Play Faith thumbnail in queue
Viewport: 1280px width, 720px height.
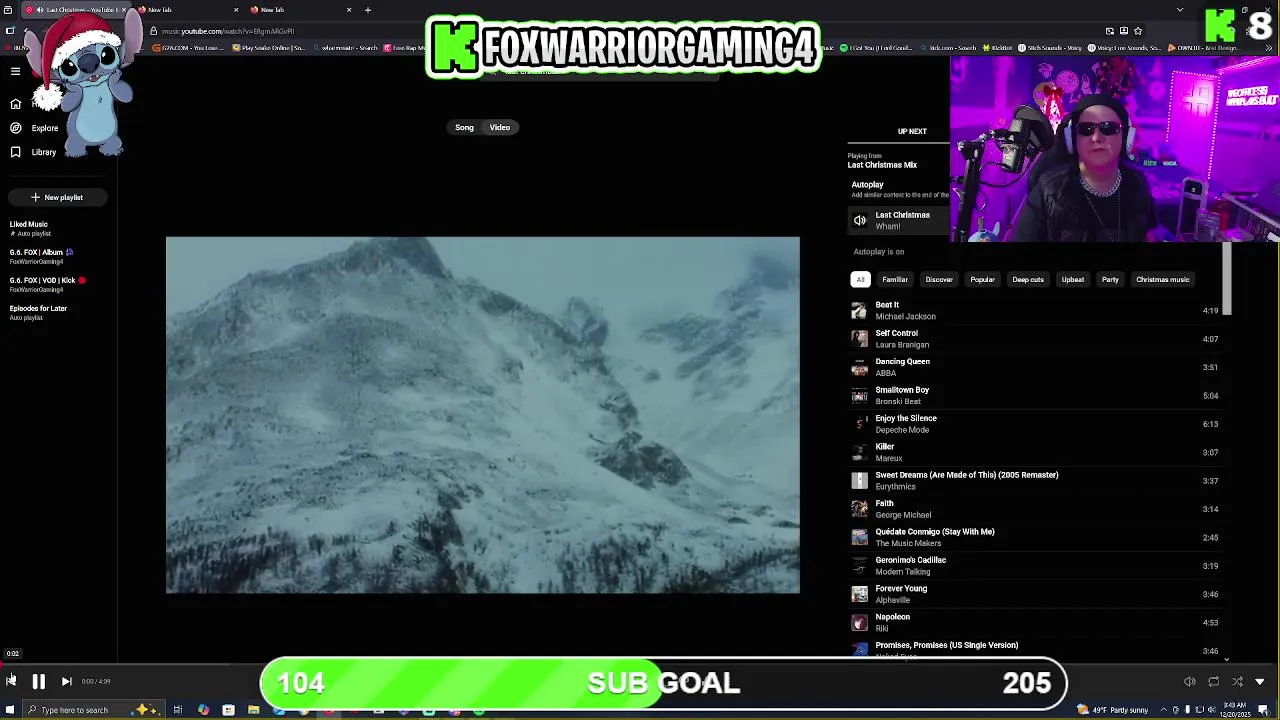point(859,509)
